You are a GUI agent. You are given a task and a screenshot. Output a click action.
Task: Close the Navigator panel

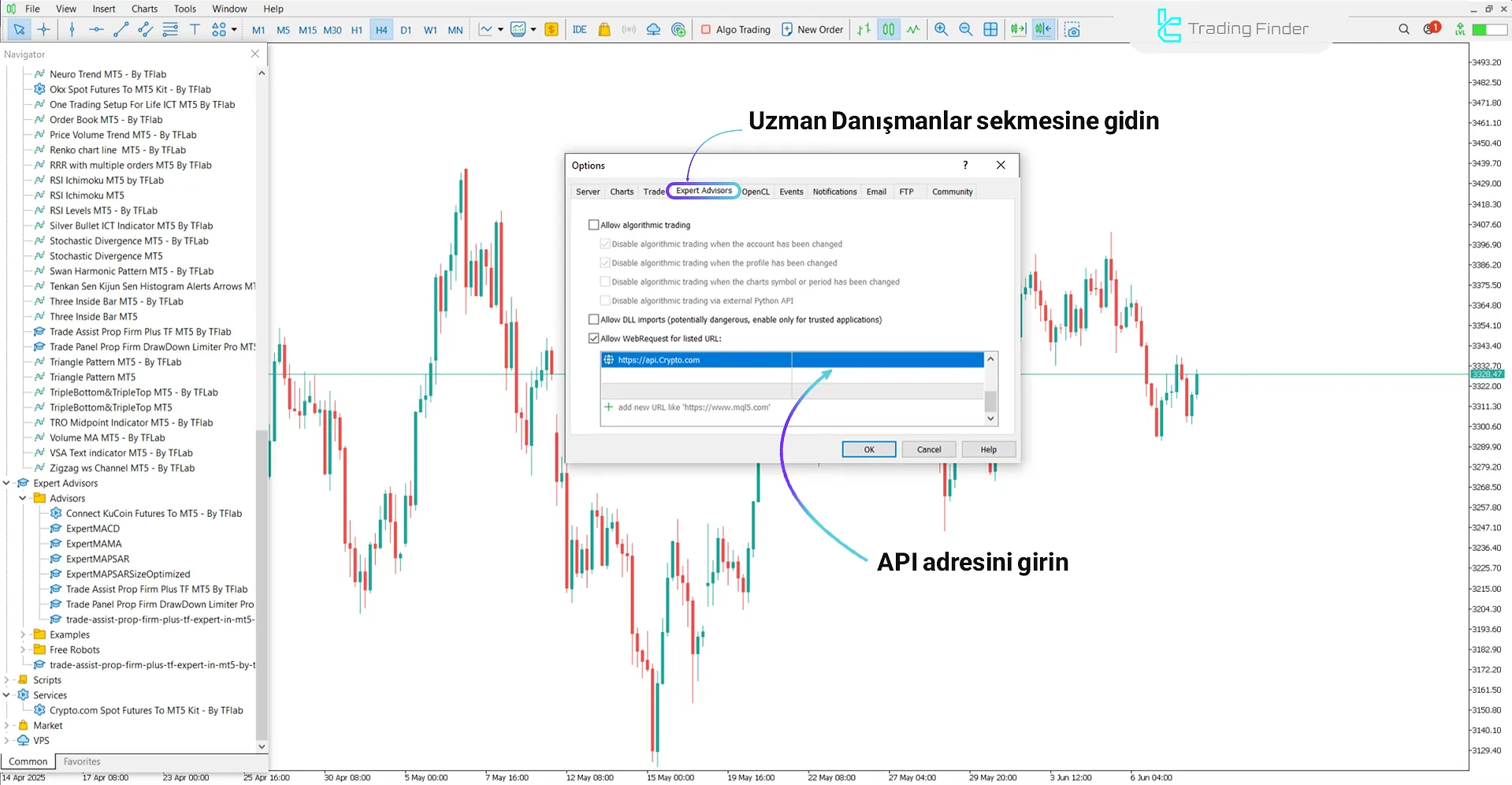pyautogui.click(x=254, y=54)
